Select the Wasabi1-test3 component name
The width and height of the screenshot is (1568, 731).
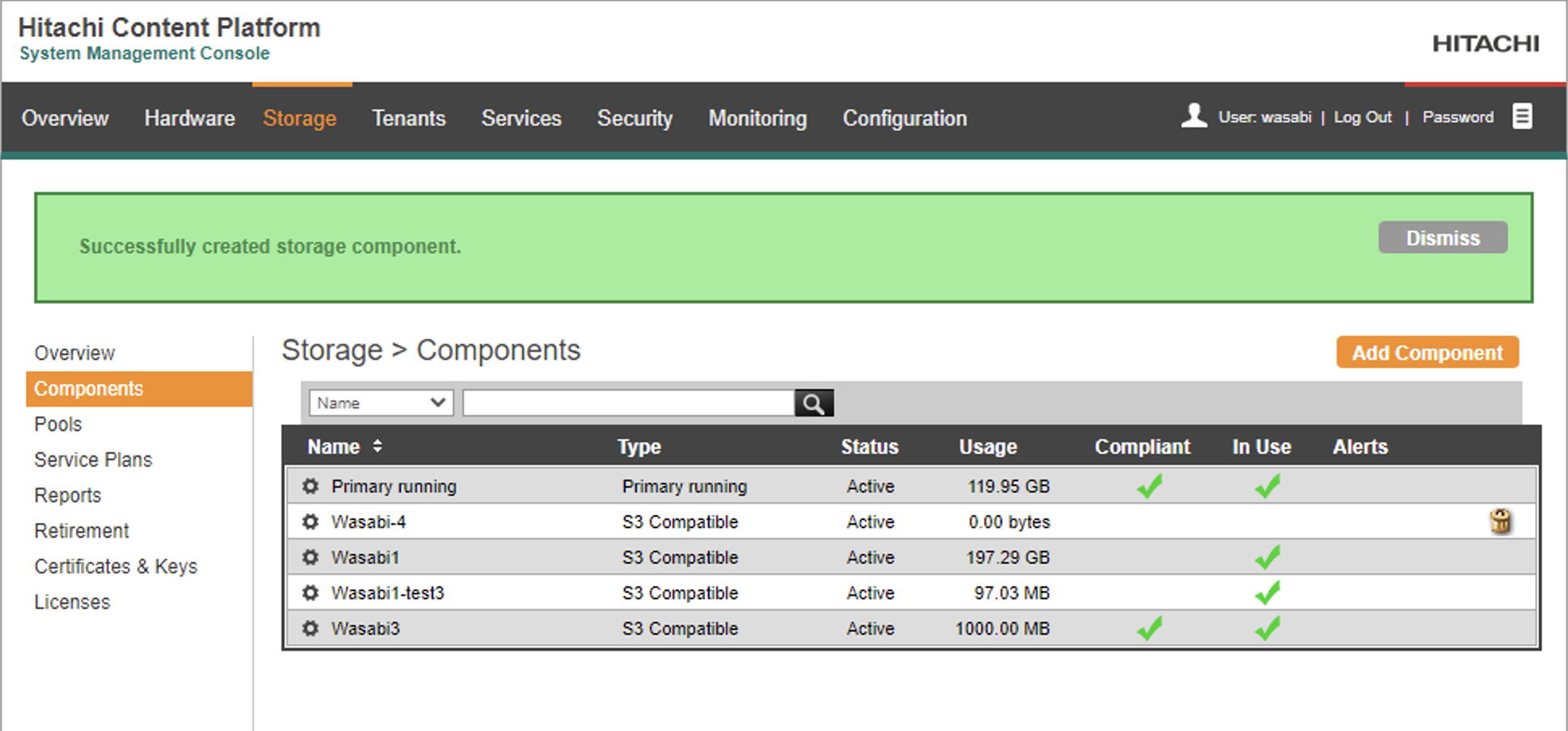[x=388, y=593]
